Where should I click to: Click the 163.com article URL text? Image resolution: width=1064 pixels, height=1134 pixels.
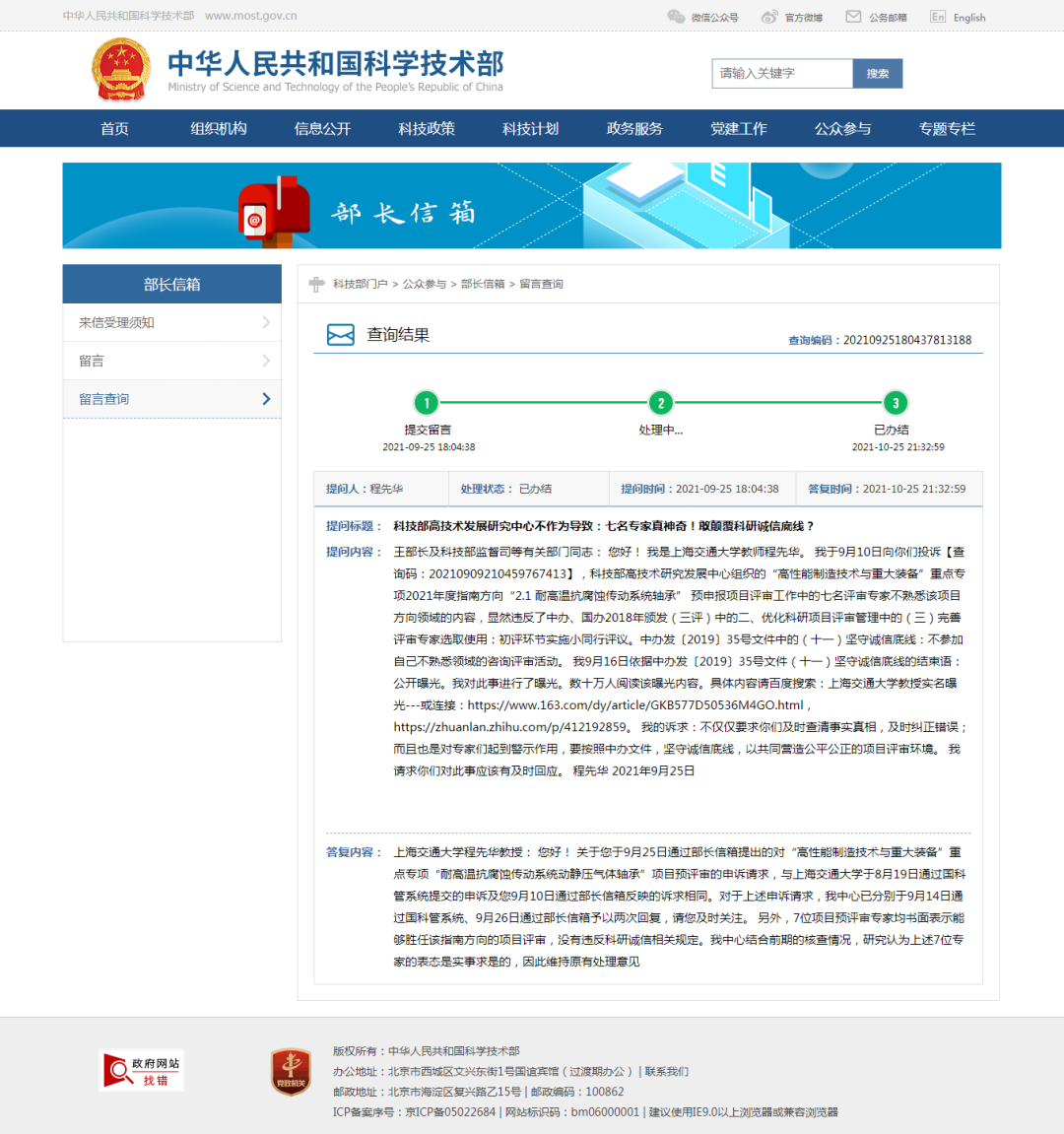tap(635, 705)
